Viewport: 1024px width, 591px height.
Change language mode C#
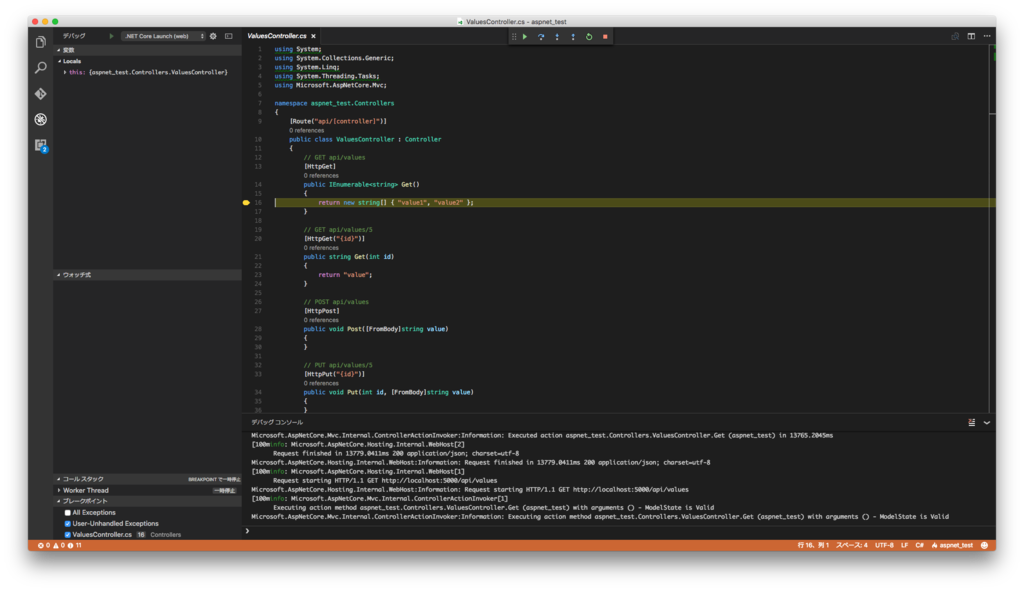click(920, 545)
